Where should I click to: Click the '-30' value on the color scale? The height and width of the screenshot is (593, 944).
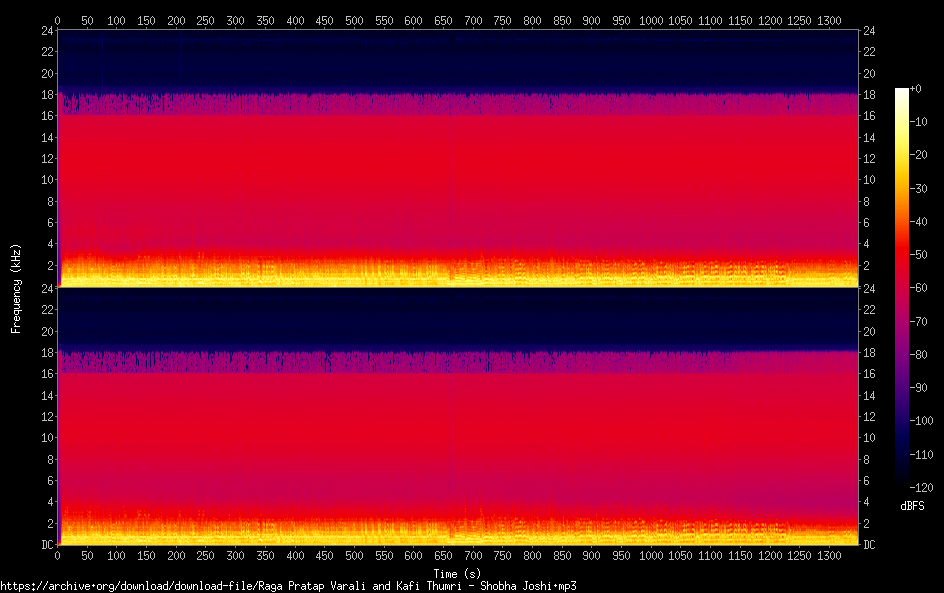point(918,188)
